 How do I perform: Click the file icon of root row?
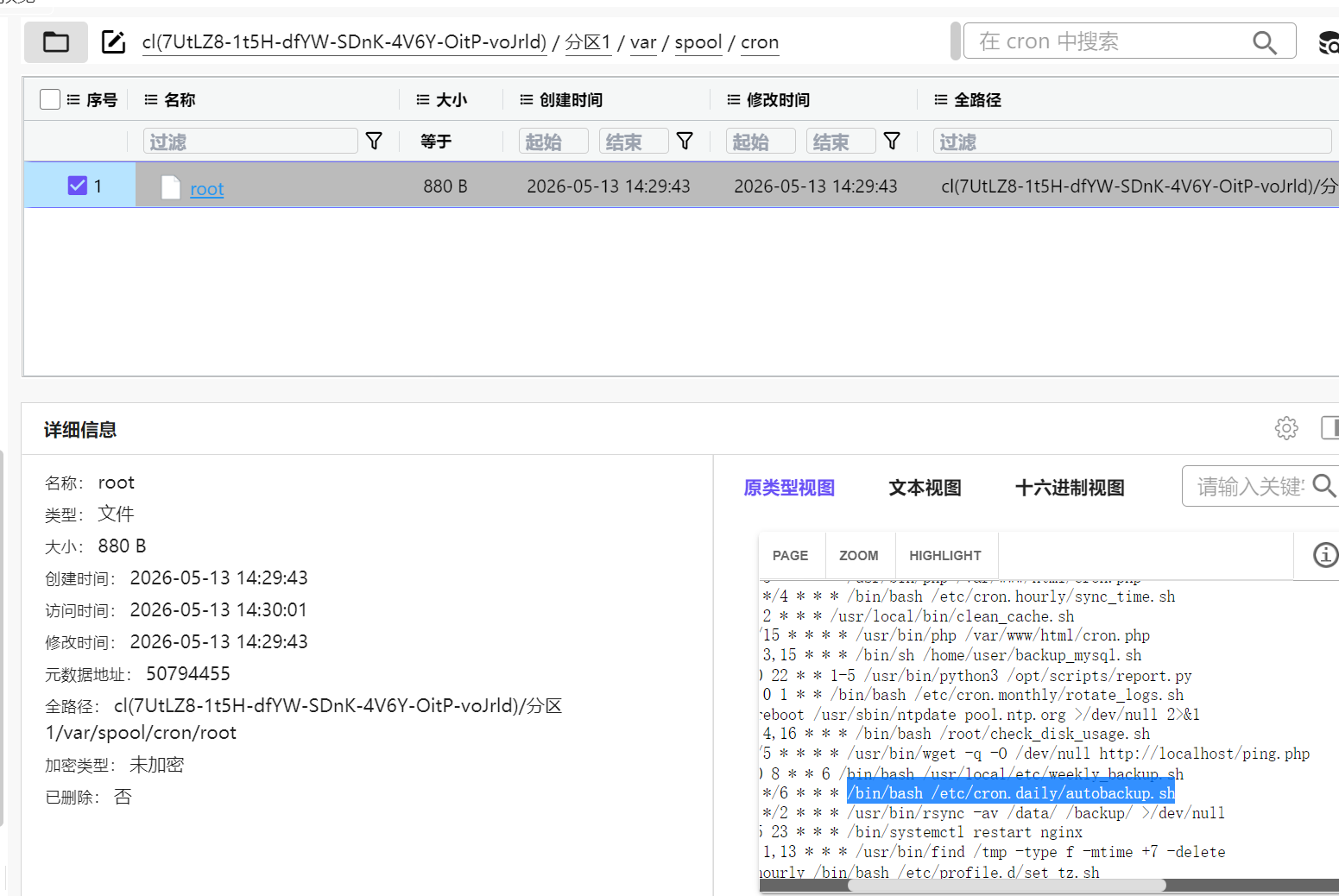[x=171, y=187]
